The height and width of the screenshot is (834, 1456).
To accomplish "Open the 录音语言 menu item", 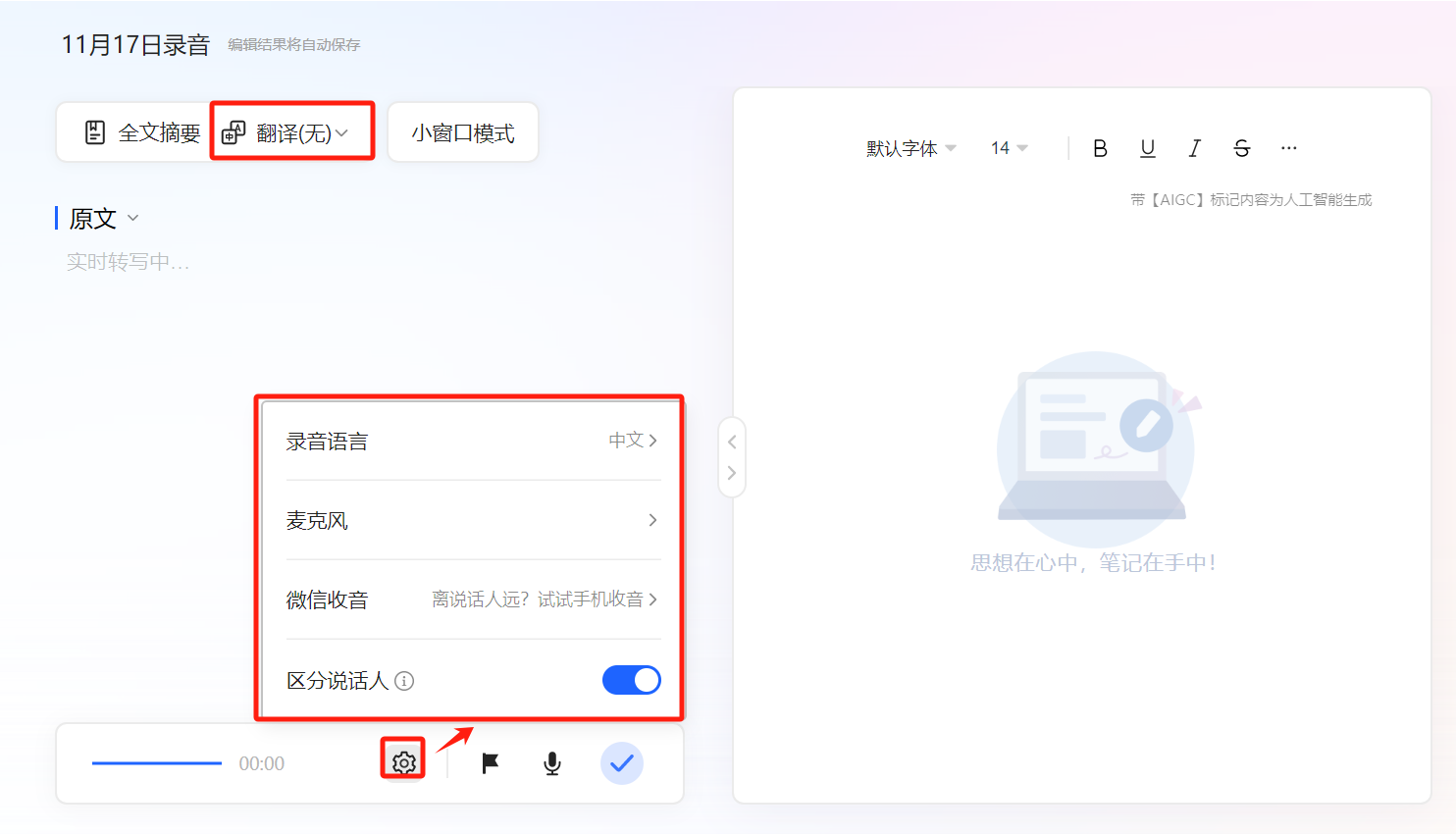I will 472,441.
